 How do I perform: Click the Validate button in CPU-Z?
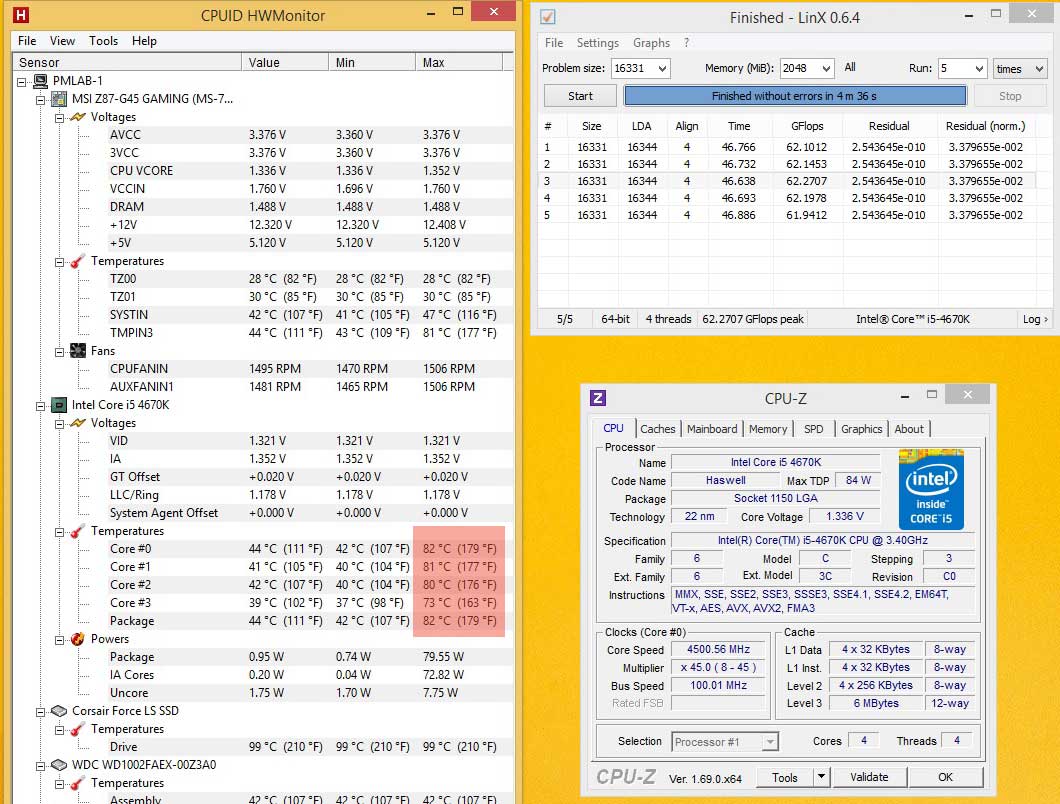click(868, 777)
